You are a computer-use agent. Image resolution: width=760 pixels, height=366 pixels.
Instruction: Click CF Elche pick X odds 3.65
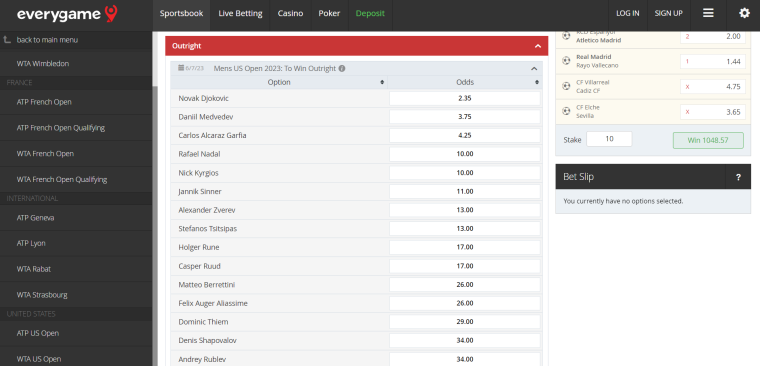pos(712,111)
